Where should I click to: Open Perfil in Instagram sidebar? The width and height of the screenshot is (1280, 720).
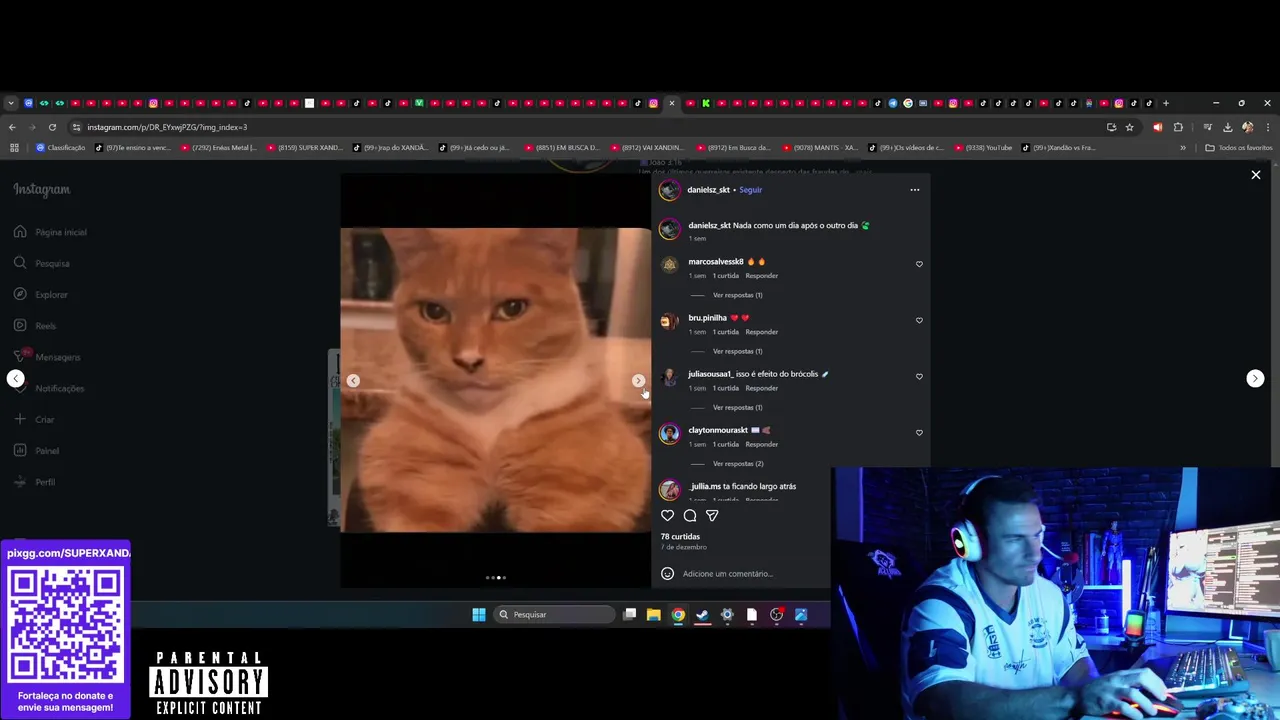tap(35, 482)
